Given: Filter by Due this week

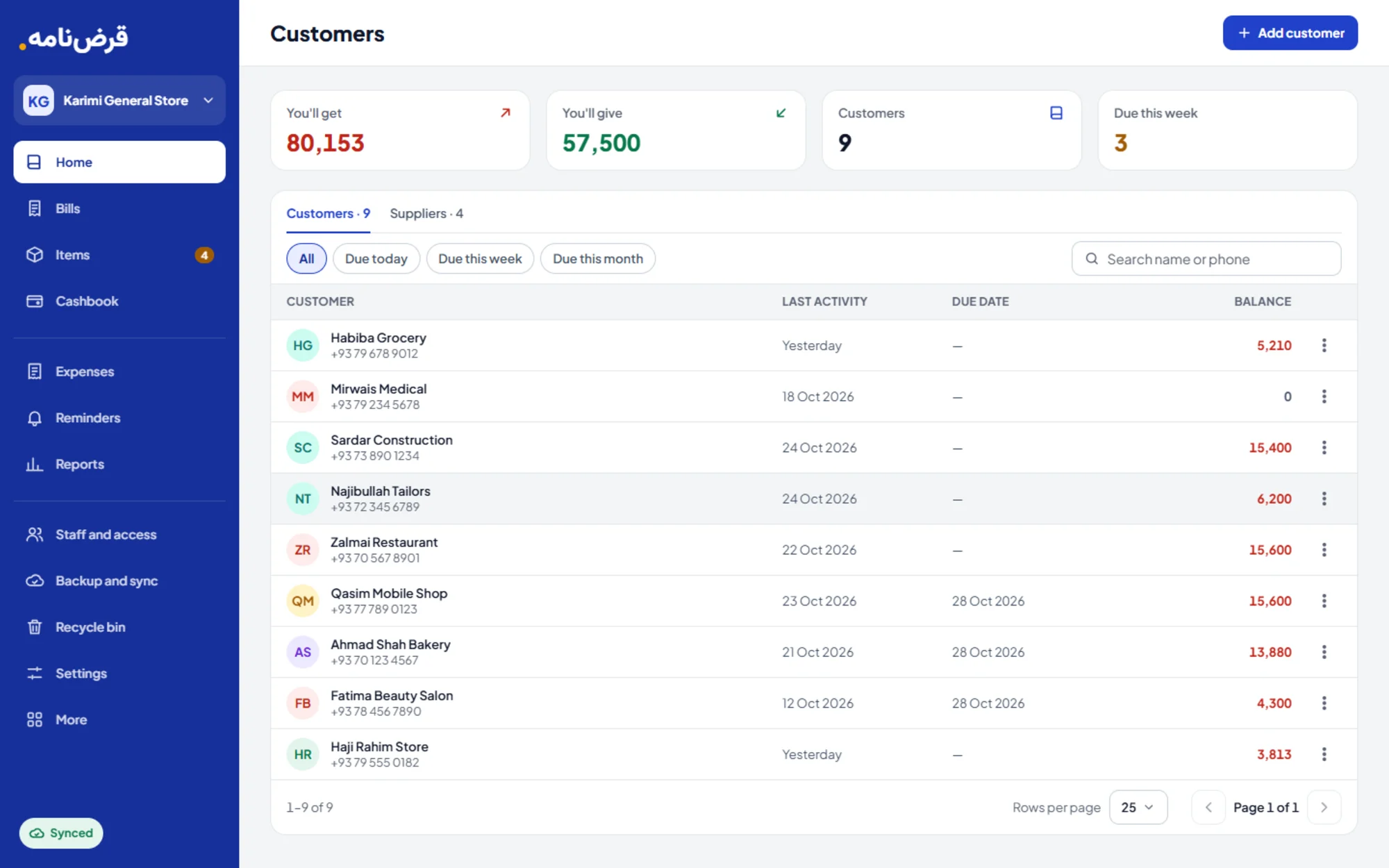Looking at the screenshot, I should tap(480, 258).
